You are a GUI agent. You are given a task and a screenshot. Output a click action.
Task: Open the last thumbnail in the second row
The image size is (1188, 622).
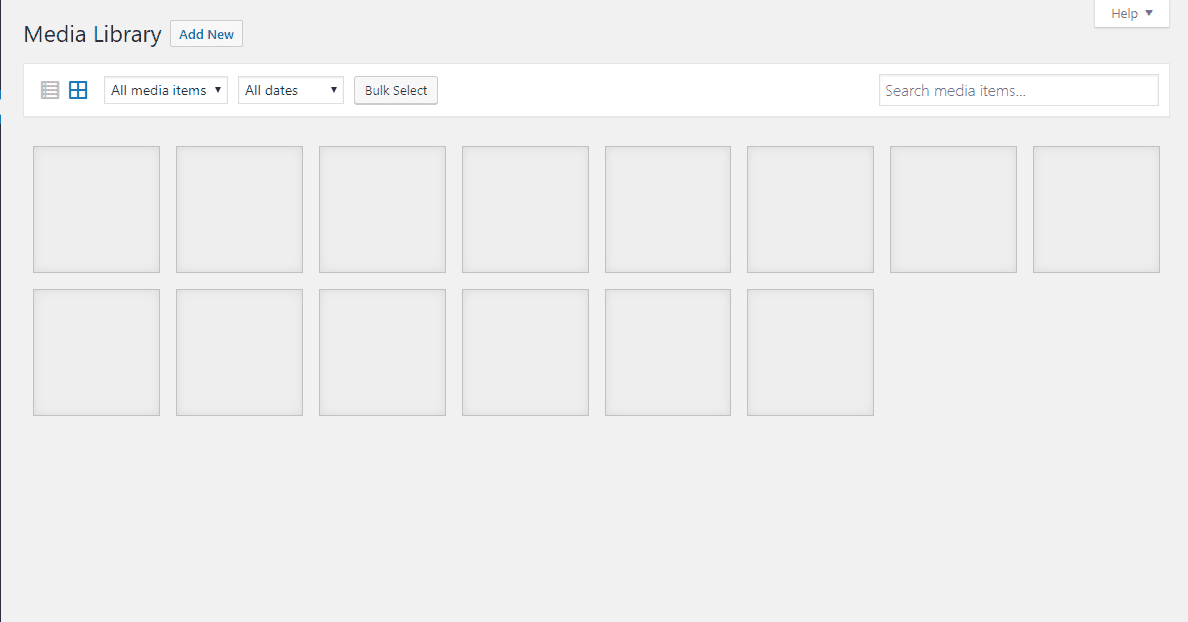[x=810, y=352]
